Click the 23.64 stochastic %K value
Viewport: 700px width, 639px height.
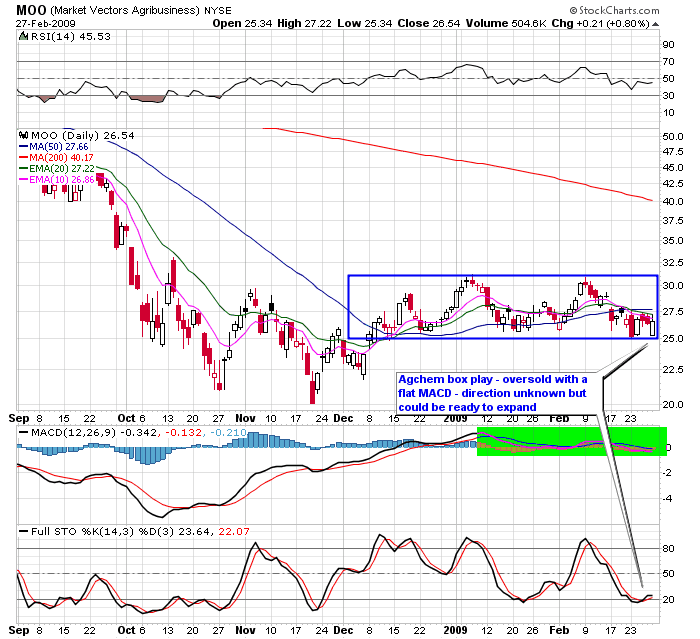pos(195,531)
